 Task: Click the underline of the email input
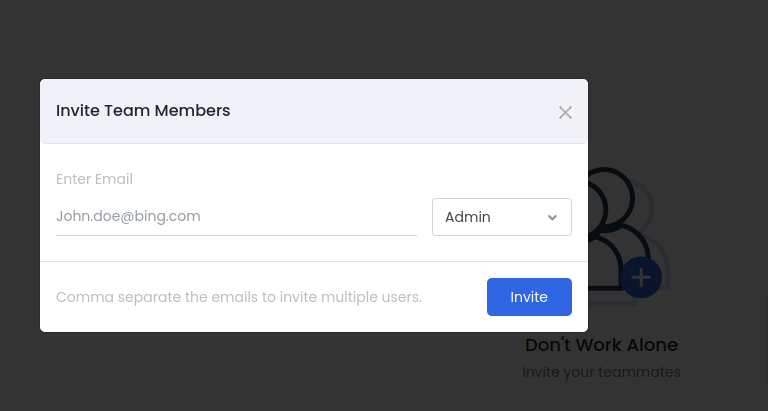[x=236, y=235]
